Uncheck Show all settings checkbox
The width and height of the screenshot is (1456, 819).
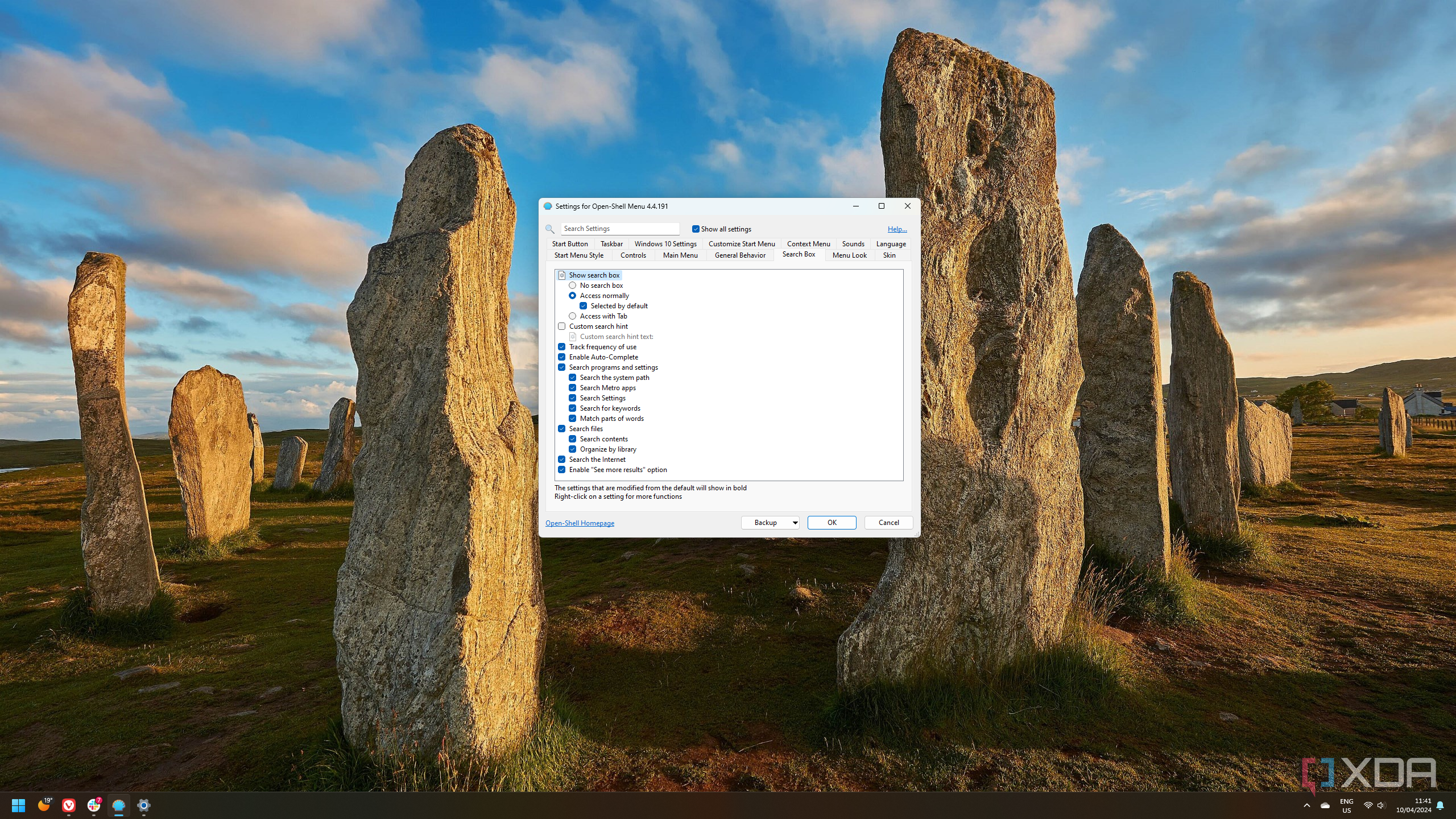point(695,229)
